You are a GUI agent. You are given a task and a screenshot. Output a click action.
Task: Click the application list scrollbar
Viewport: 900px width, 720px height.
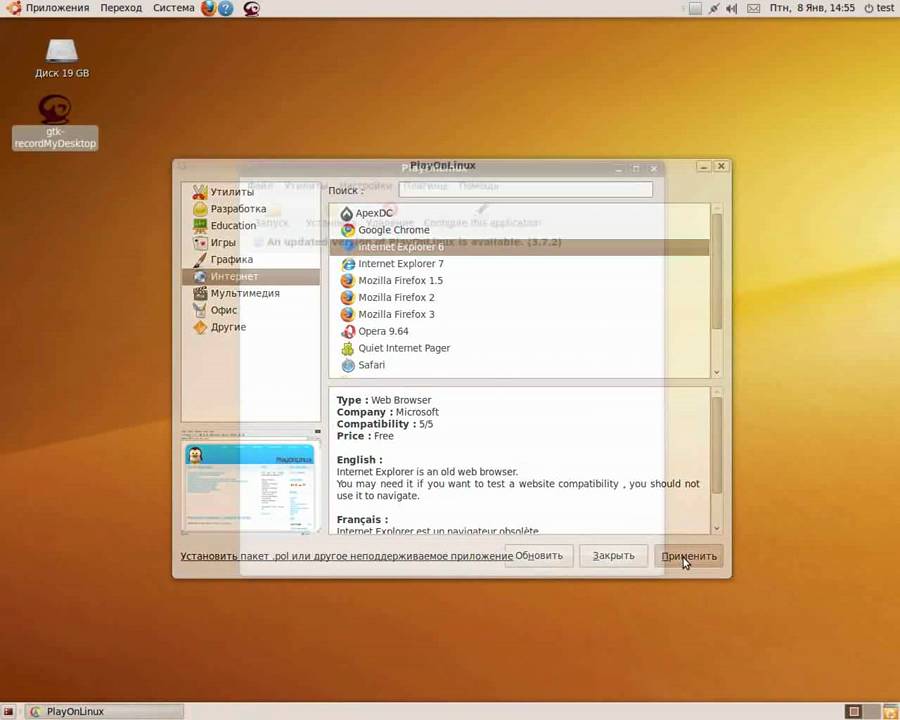pyautogui.click(x=717, y=271)
